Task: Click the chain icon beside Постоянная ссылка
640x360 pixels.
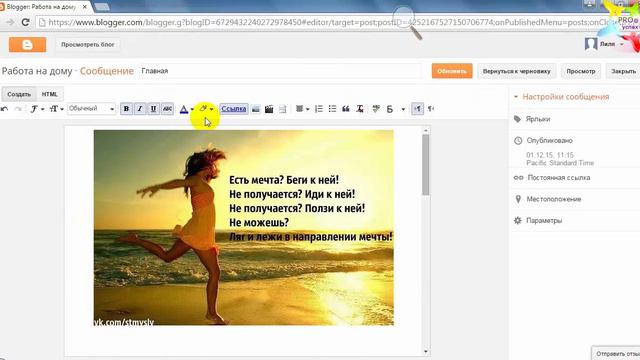Action: click(x=518, y=178)
